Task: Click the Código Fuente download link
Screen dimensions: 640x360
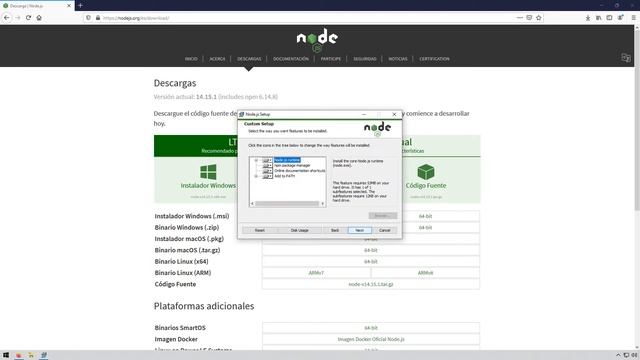Action: click(426, 186)
